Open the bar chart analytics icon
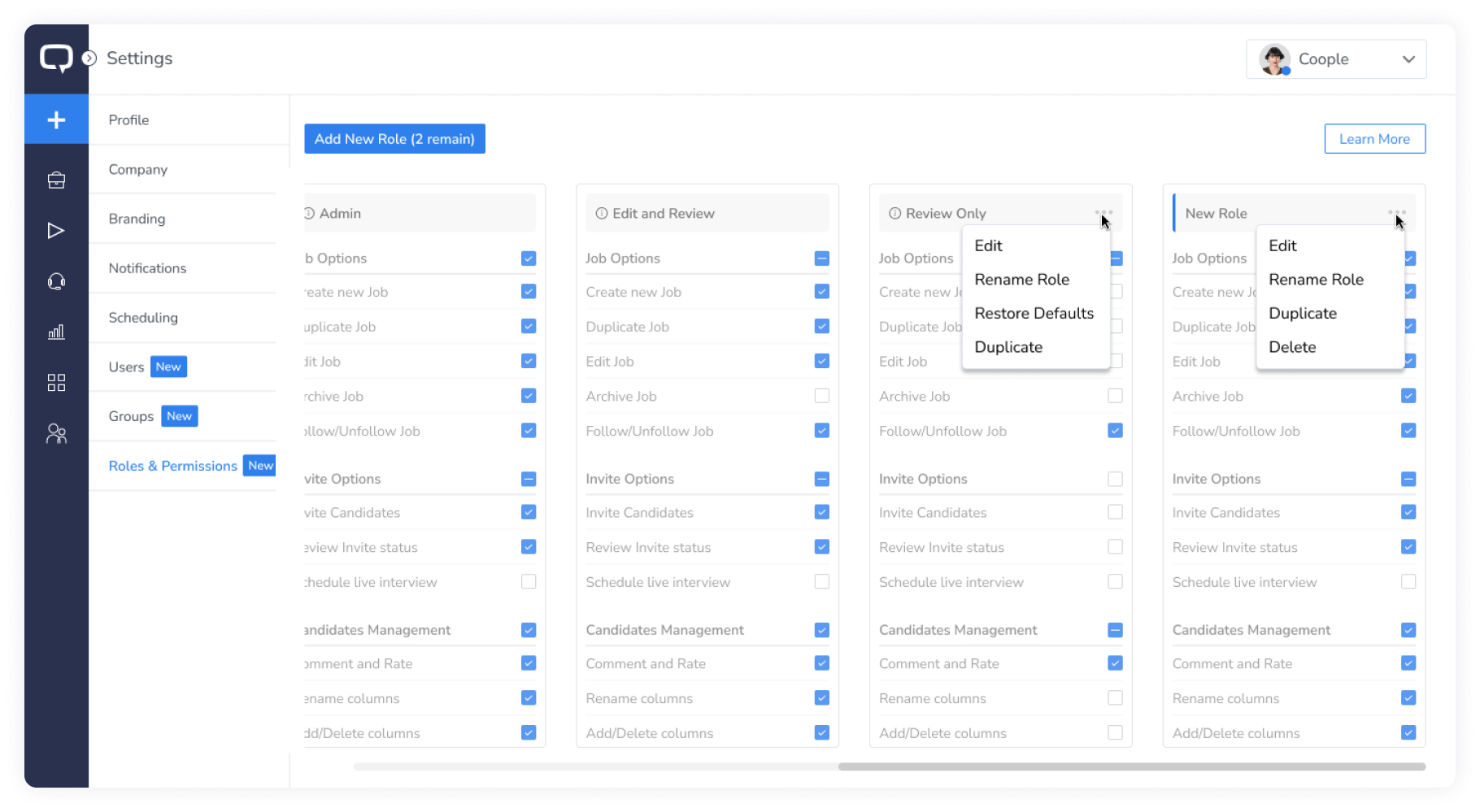Image resolution: width=1480 pixels, height=812 pixels. [56, 332]
